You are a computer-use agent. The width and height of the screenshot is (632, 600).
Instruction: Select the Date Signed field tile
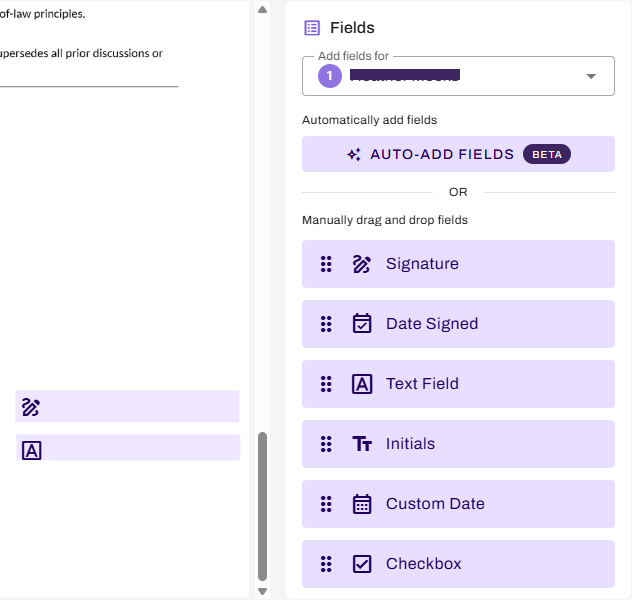point(458,324)
